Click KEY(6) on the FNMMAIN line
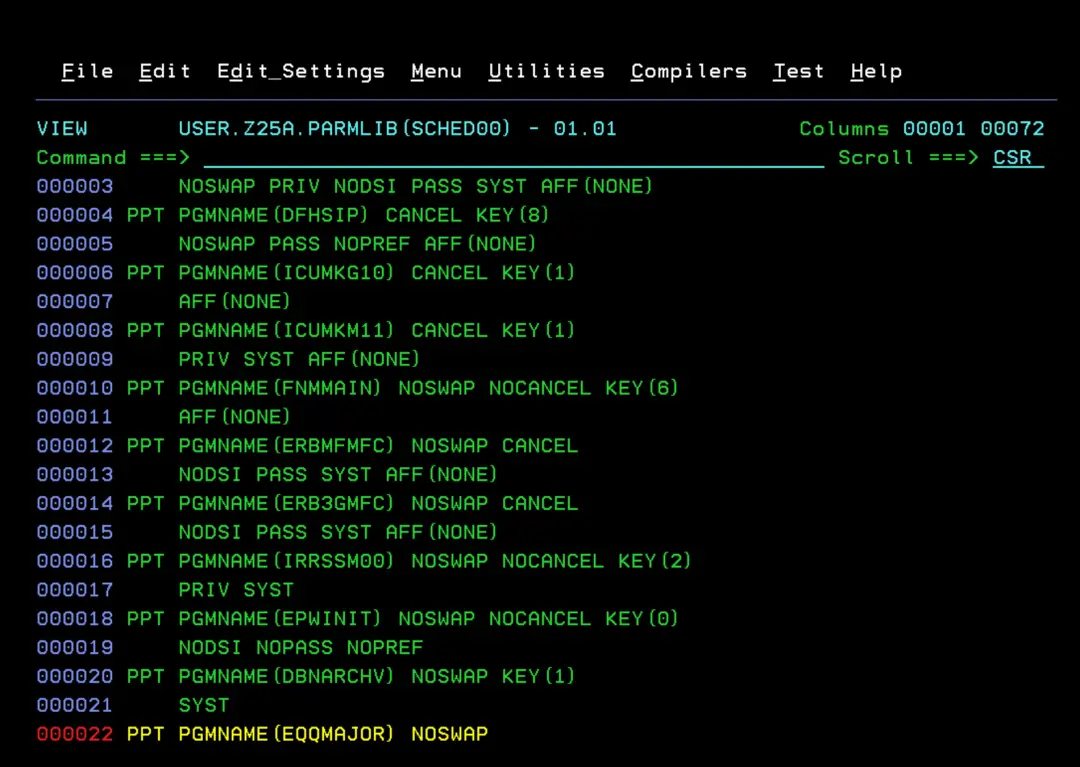1080x767 pixels. coord(642,389)
